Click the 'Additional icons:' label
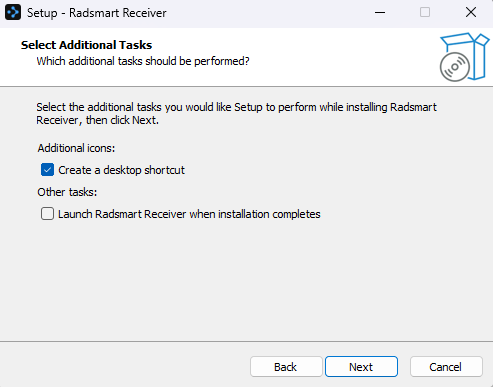 click(76, 148)
